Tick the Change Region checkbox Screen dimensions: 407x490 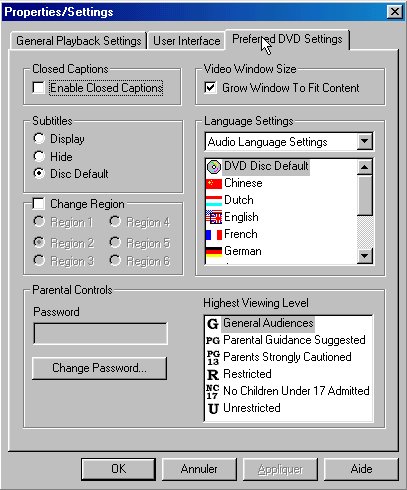click(38, 203)
